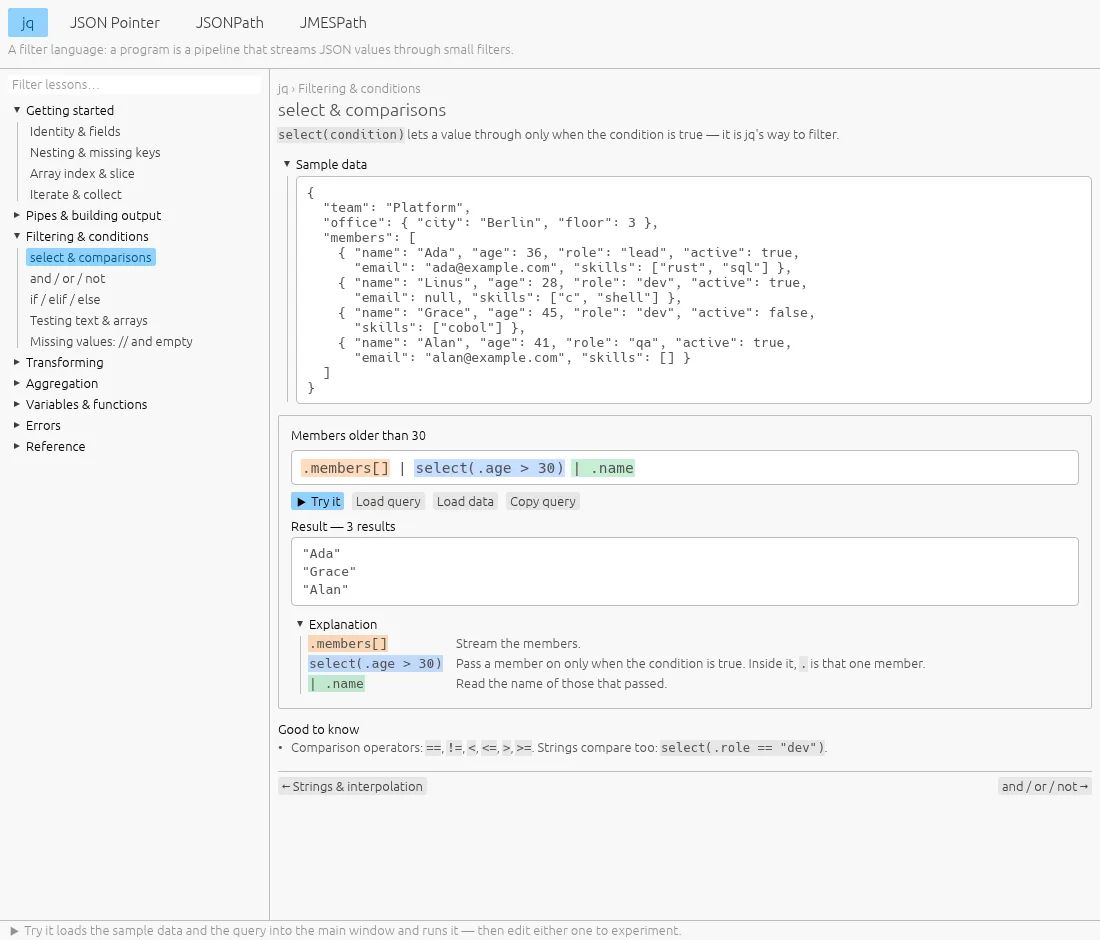Select the select & comparisons lesson

90,257
